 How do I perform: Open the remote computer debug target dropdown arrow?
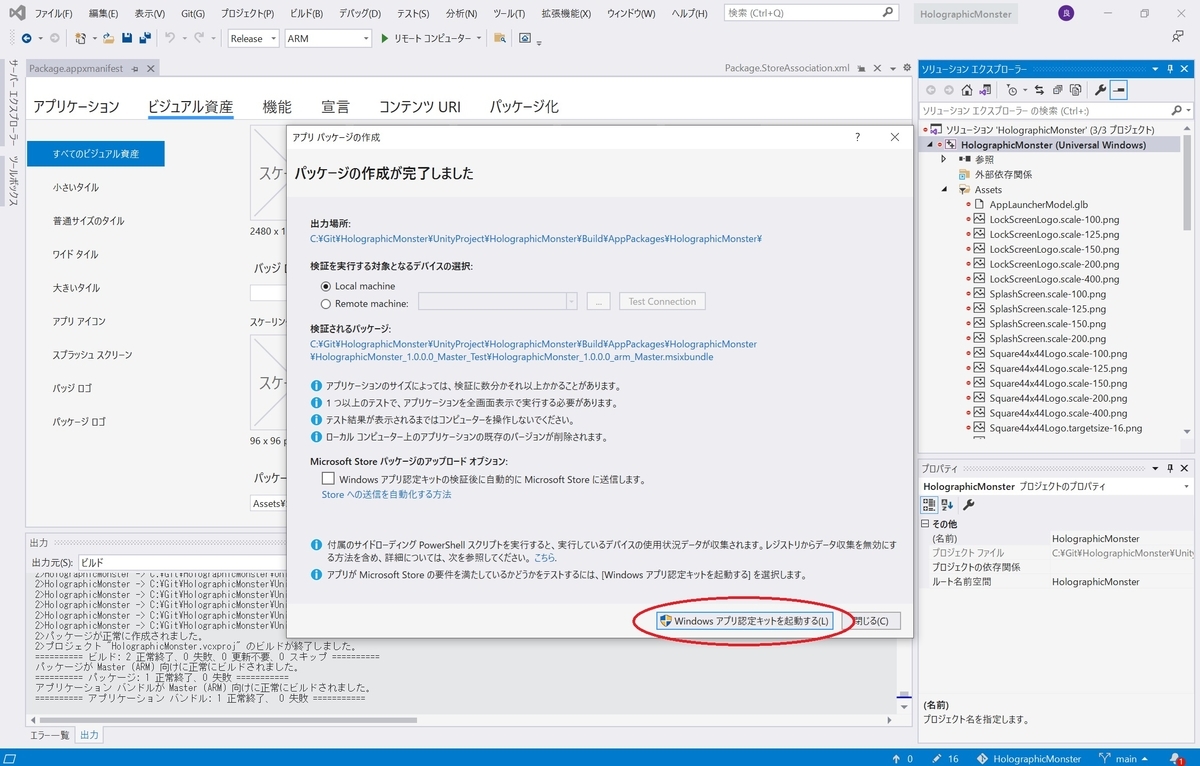pyautogui.click(x=479, y=38)
